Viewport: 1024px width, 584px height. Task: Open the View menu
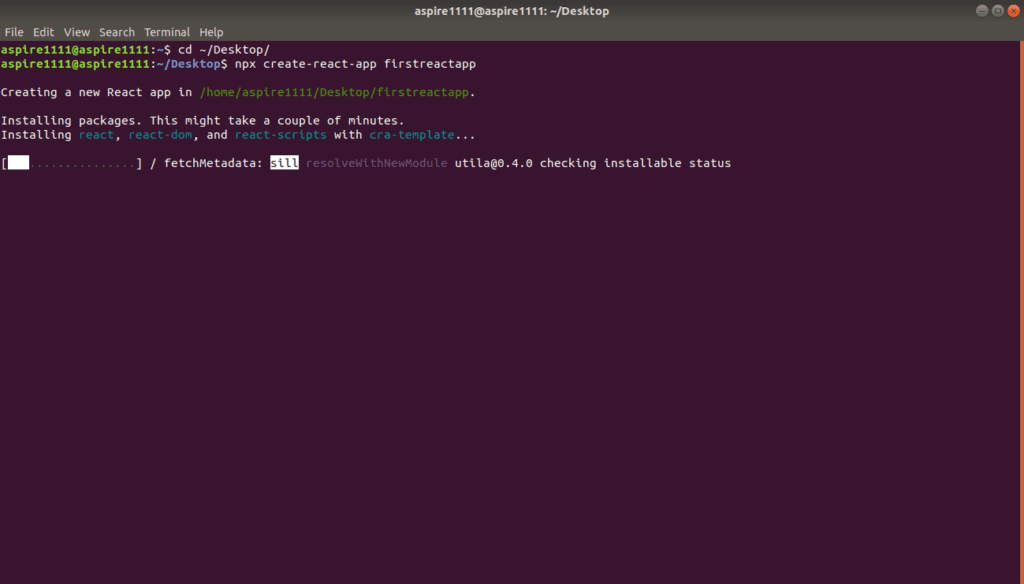click(x=76, y=32)
